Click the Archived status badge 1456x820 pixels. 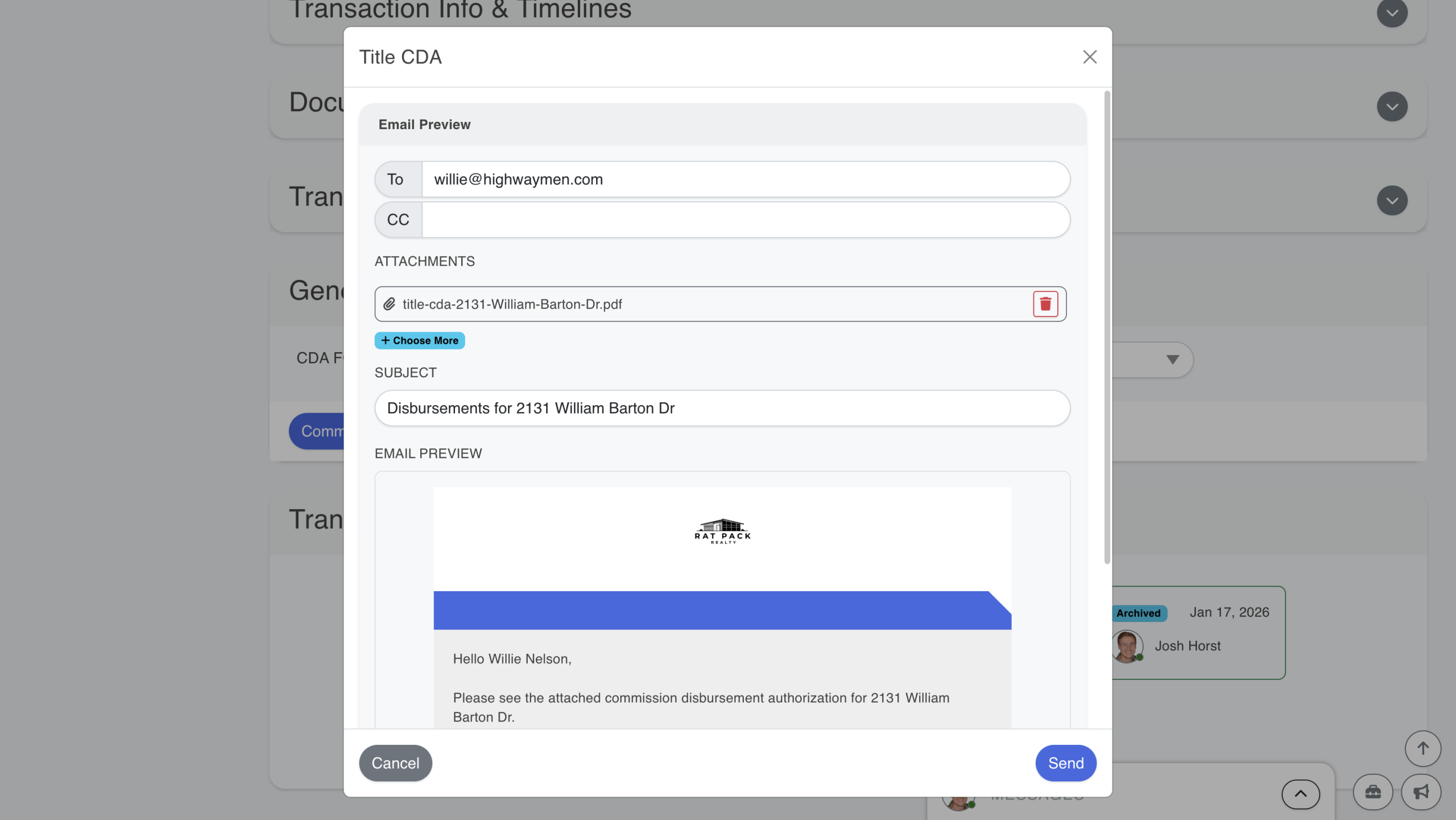coord(1138,613)
